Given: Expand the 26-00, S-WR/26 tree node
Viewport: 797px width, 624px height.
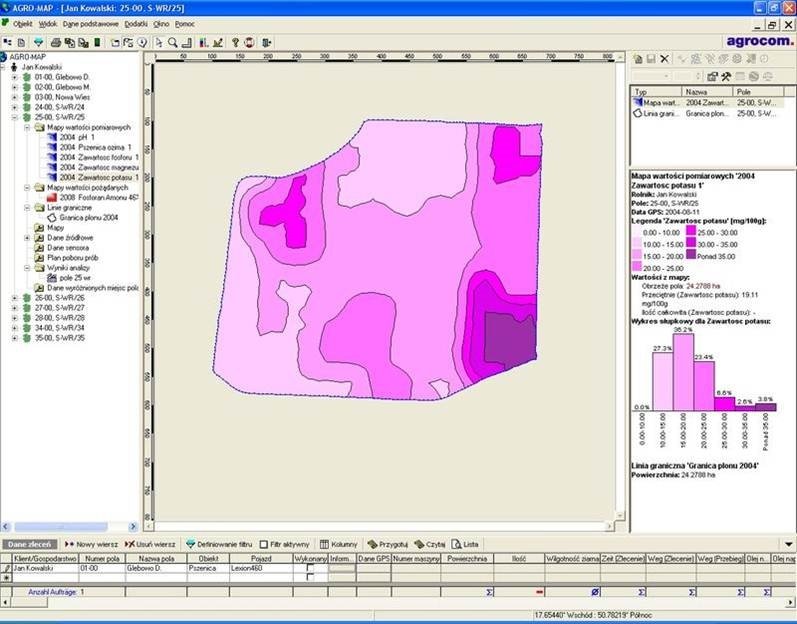Looking at the screenshot, I should click(x=14, y=297).
